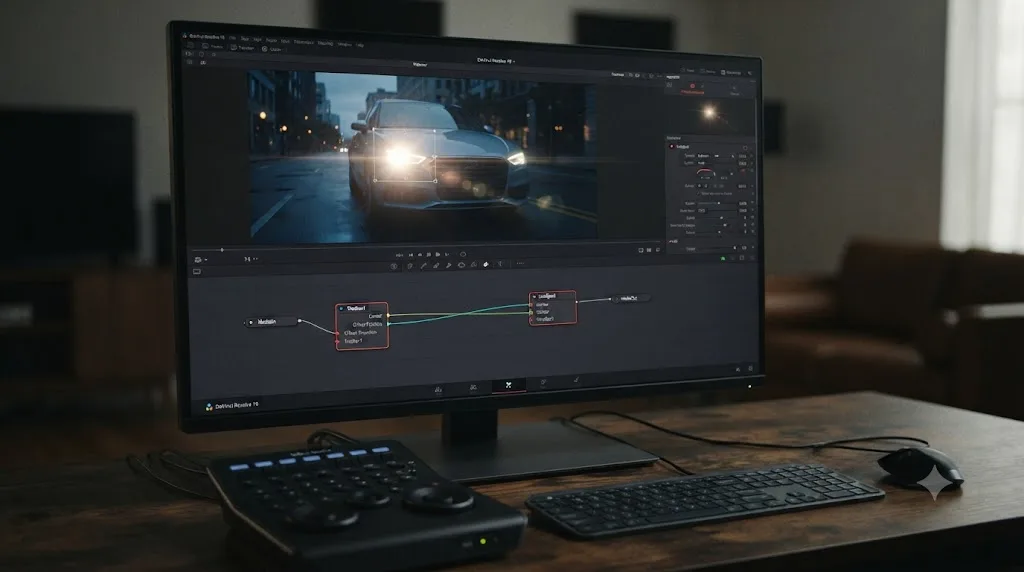Select the paint brush tool in the node toolbar
Image resolution: width=1024 pixels, height=572 pixels.
pos(423,266)
